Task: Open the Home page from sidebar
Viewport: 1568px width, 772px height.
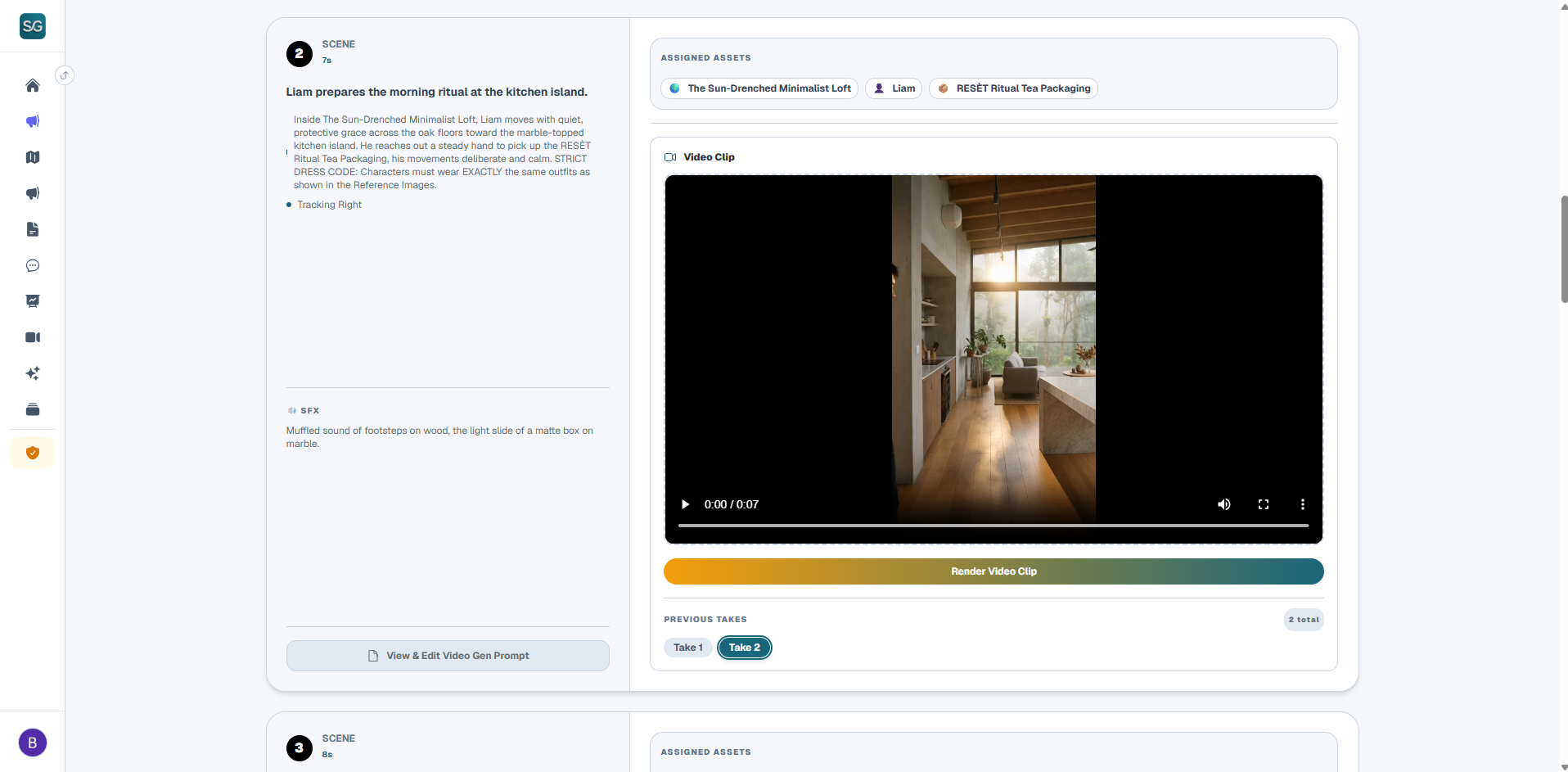Action: tap(33, 85)
